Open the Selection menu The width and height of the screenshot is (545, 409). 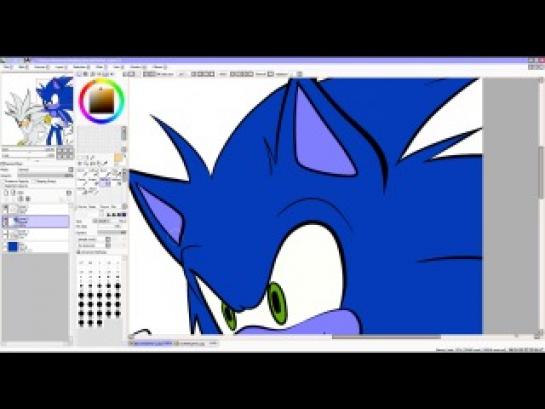(x=81, y=67)
